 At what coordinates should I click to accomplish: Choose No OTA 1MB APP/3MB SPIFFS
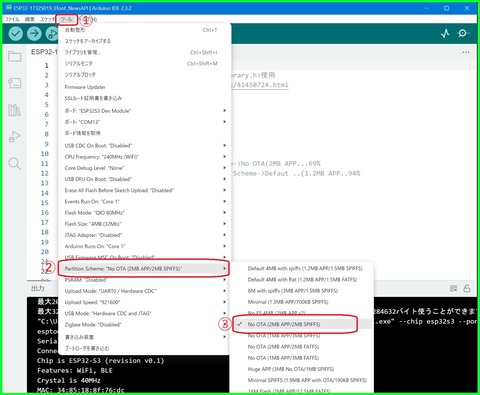[302, 336]
